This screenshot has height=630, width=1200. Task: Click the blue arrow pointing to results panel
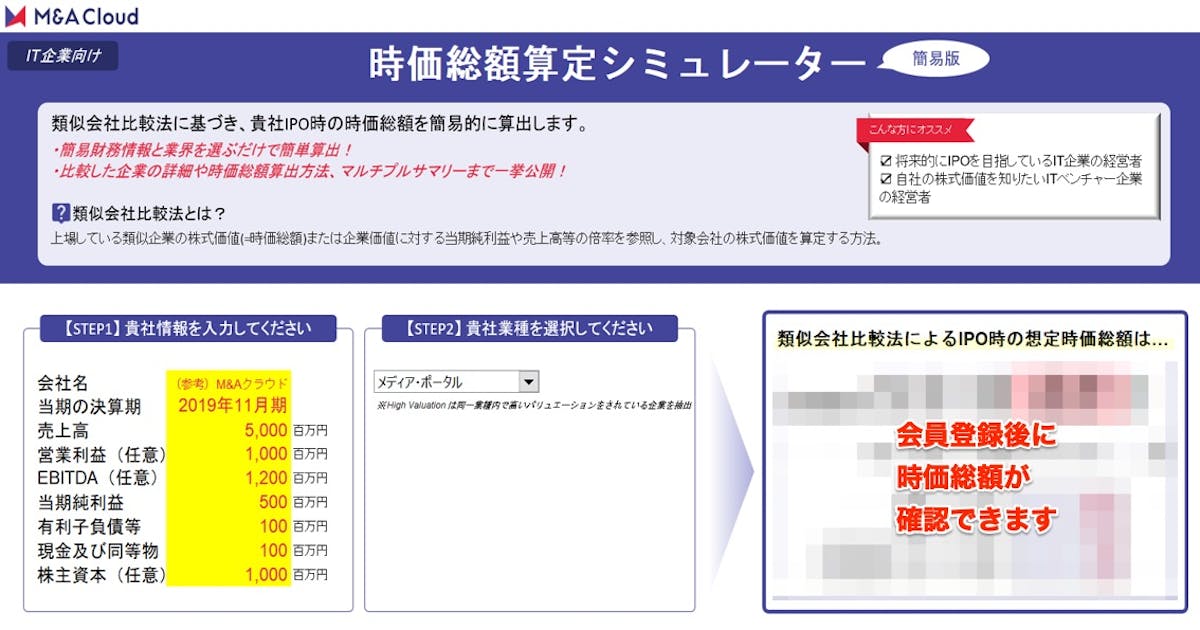pyautogui.click(x=720, y=465)
